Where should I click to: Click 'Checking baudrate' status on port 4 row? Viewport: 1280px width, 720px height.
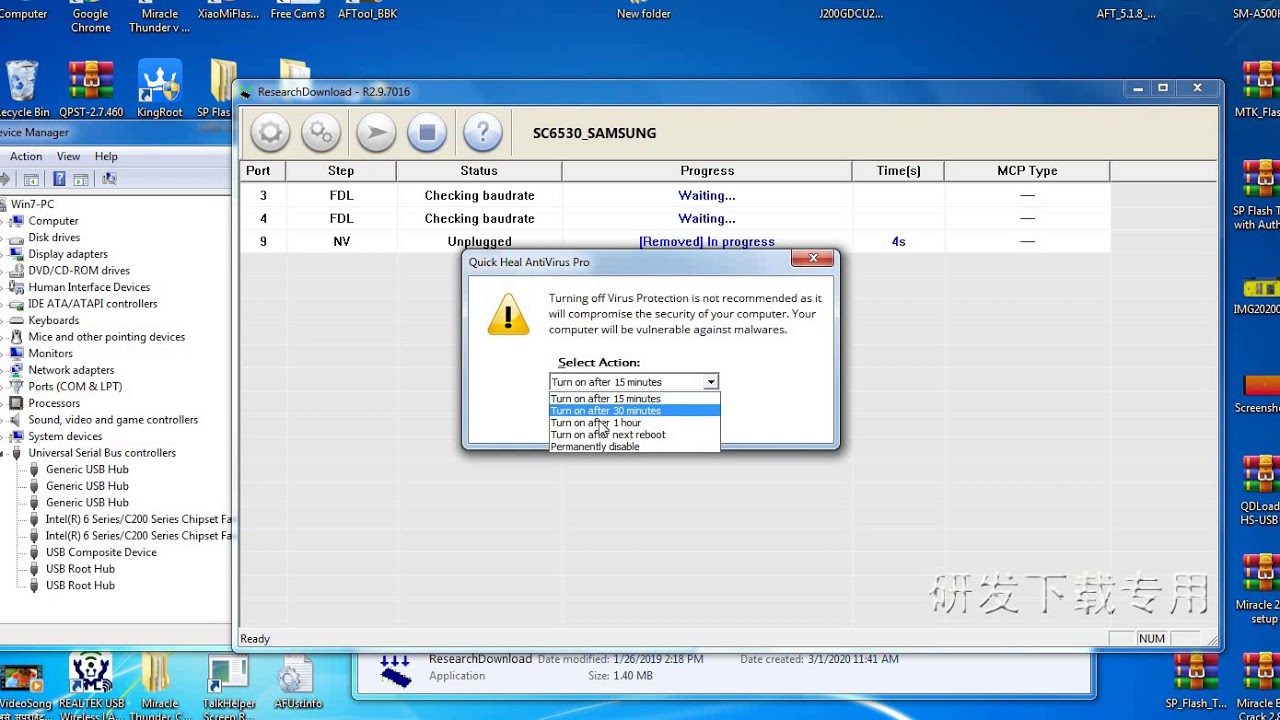point(479,219)
